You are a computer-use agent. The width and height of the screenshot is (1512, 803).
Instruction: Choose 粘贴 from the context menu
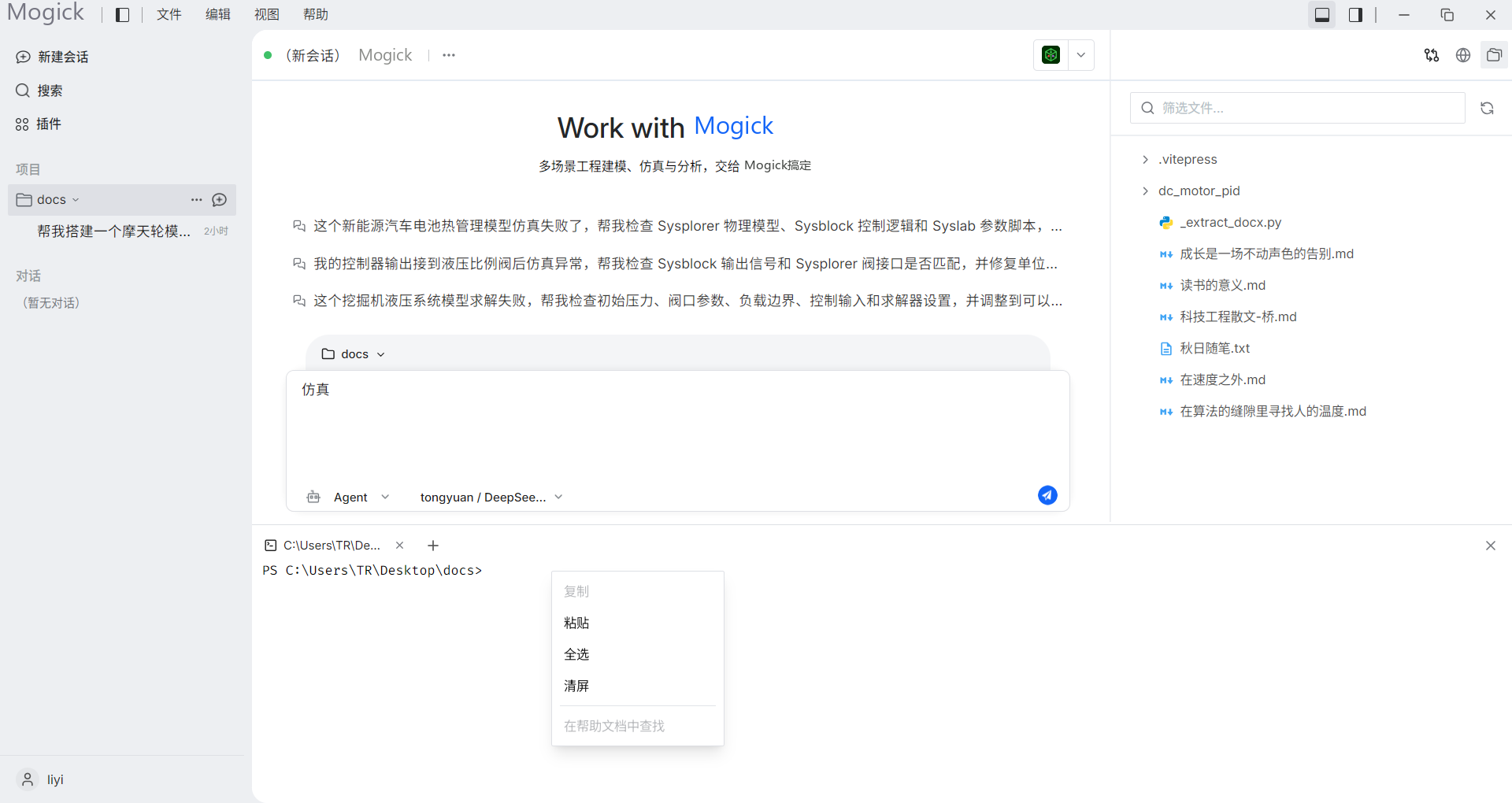[x=638, y=623]
